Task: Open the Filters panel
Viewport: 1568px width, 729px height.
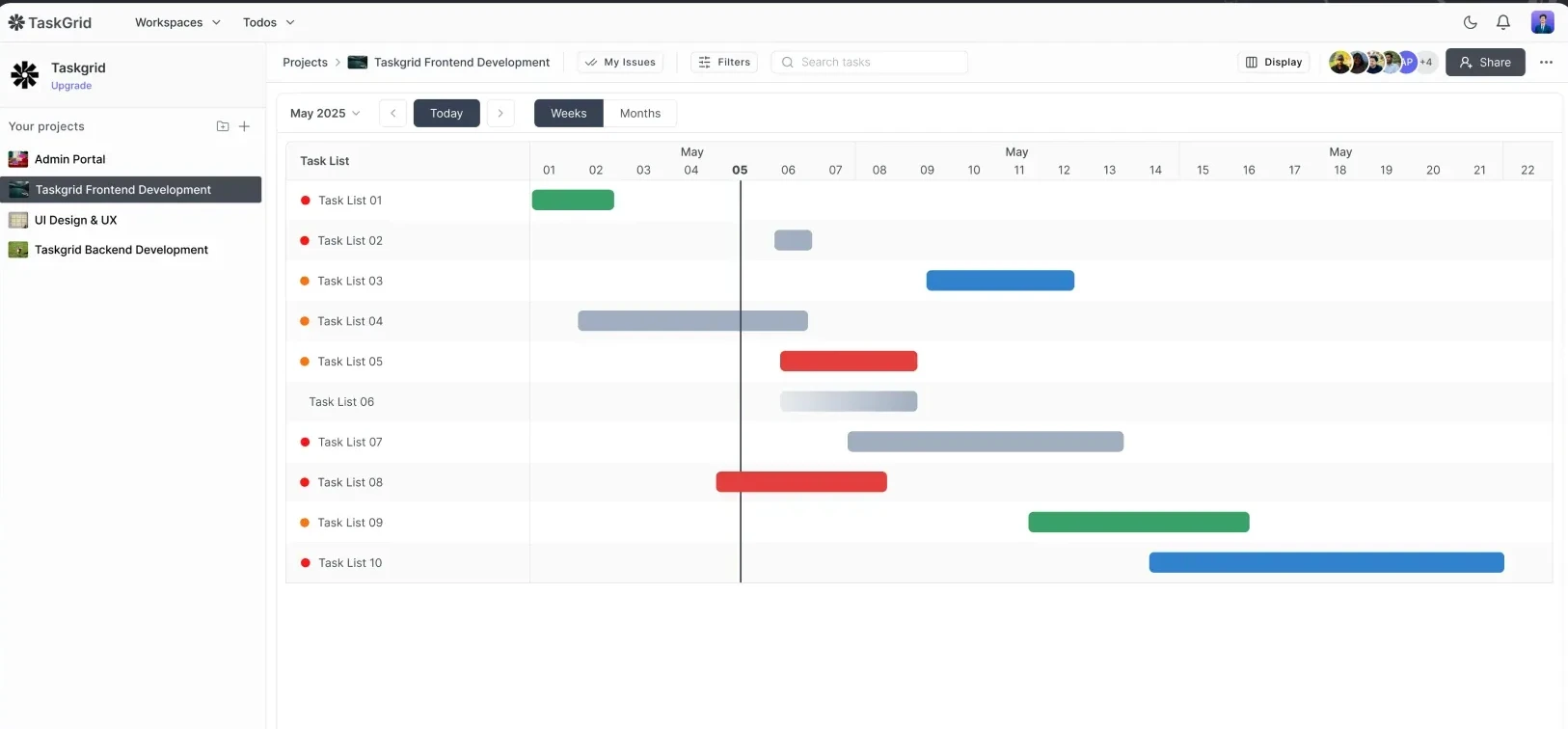Action: (724, 62)
